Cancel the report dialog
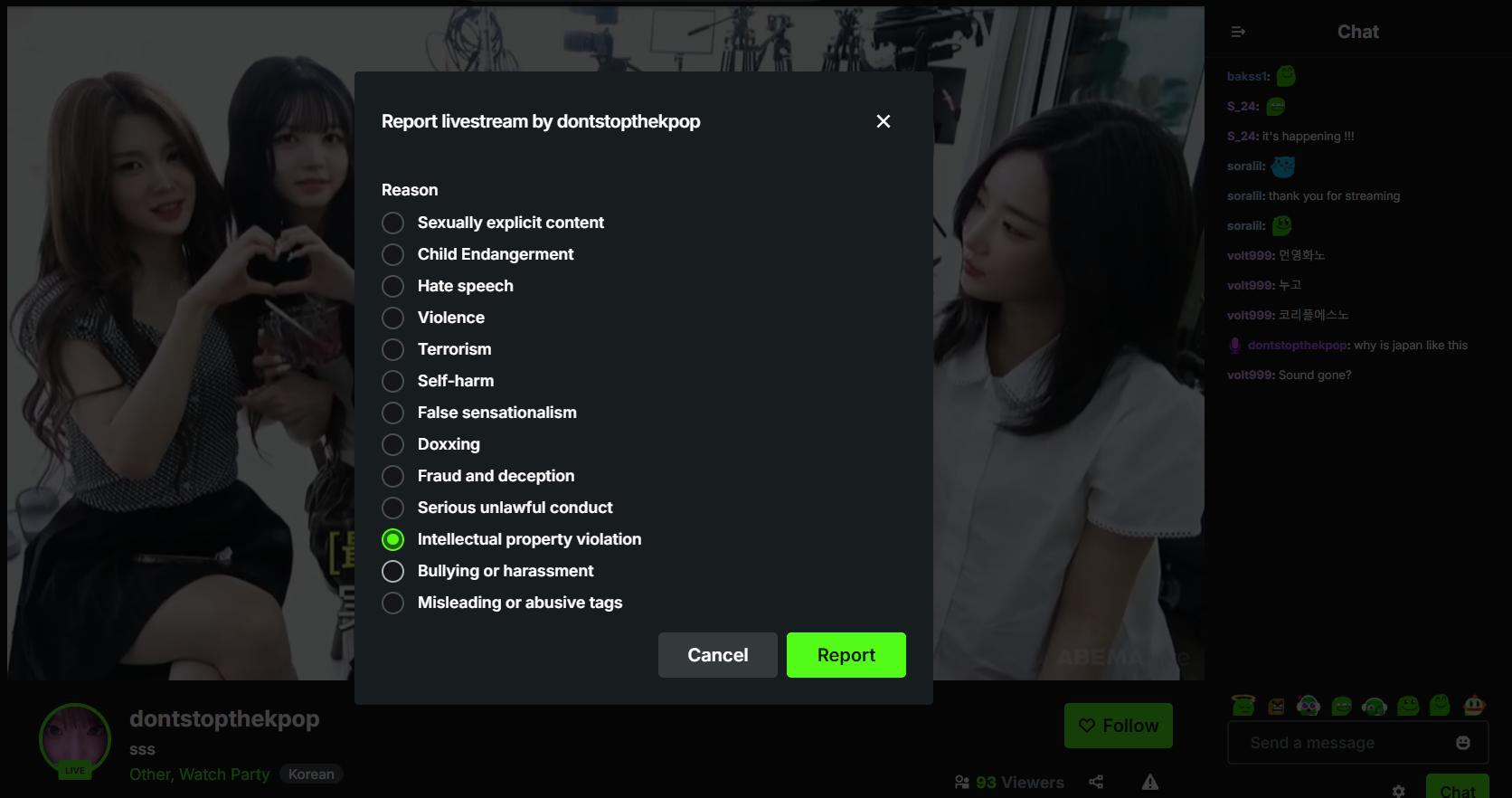Image resolution: width=1512 pixels, height=798 pixels. 718,655
